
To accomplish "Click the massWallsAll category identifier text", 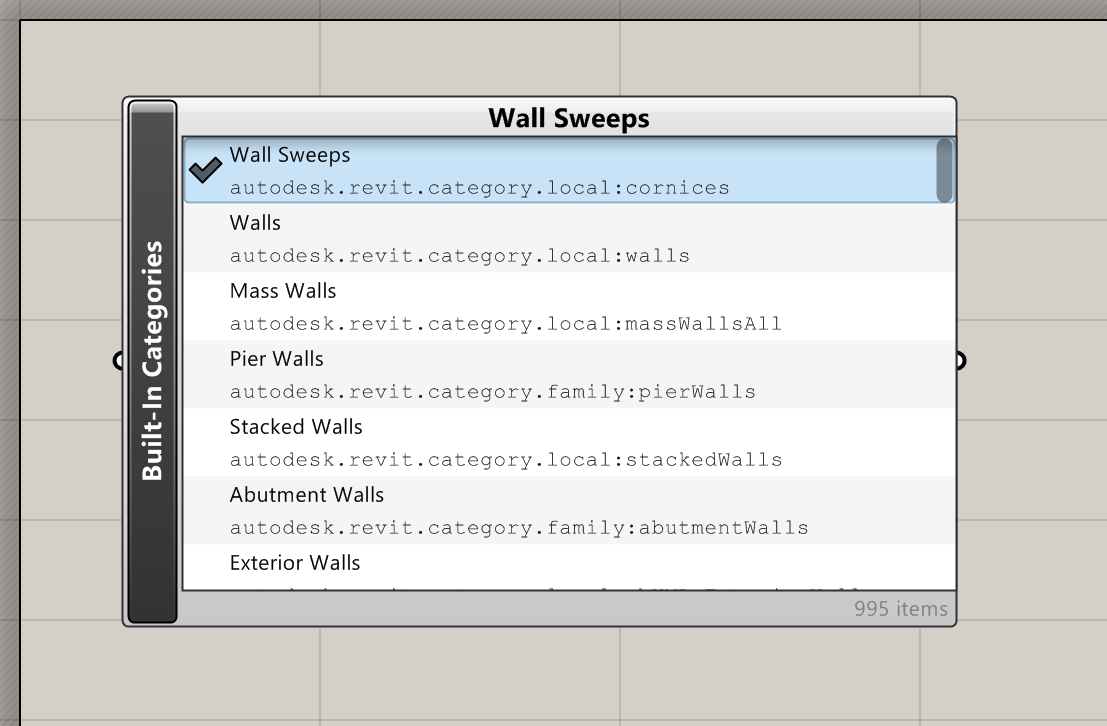I will coord(506,324).
